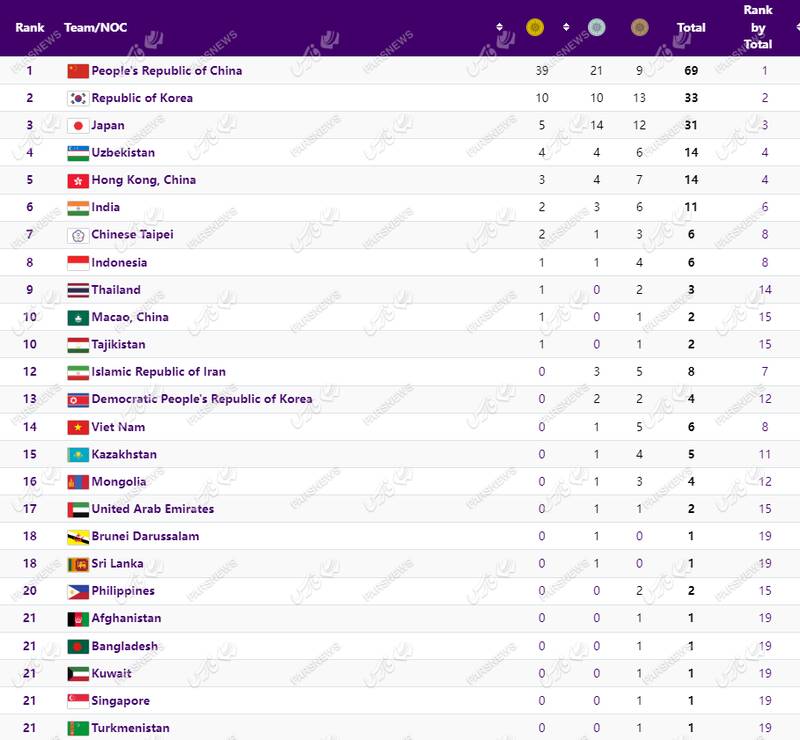Click the Islamic Republic of Iran flag
Image resolution: width=800 pixels, height=740 pixels.
78,372
